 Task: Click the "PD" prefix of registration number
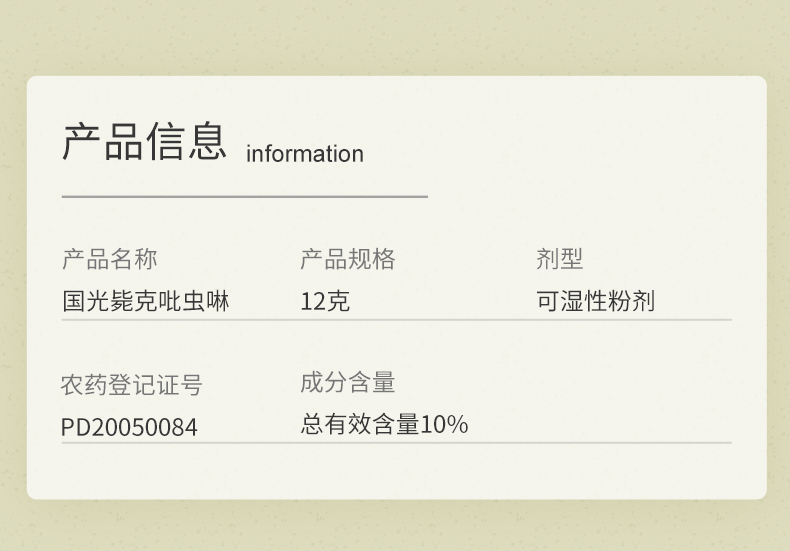[74, 427]
